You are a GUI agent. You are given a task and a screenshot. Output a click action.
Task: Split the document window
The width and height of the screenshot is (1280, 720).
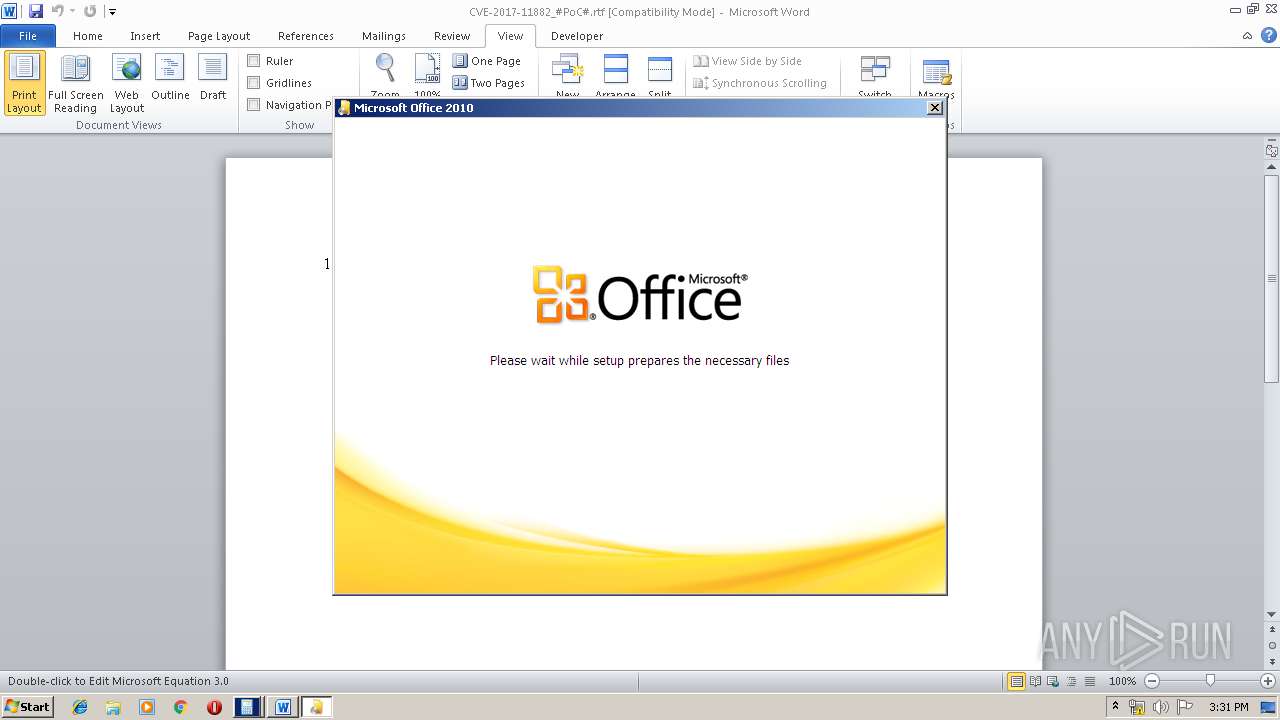[660, 75]
